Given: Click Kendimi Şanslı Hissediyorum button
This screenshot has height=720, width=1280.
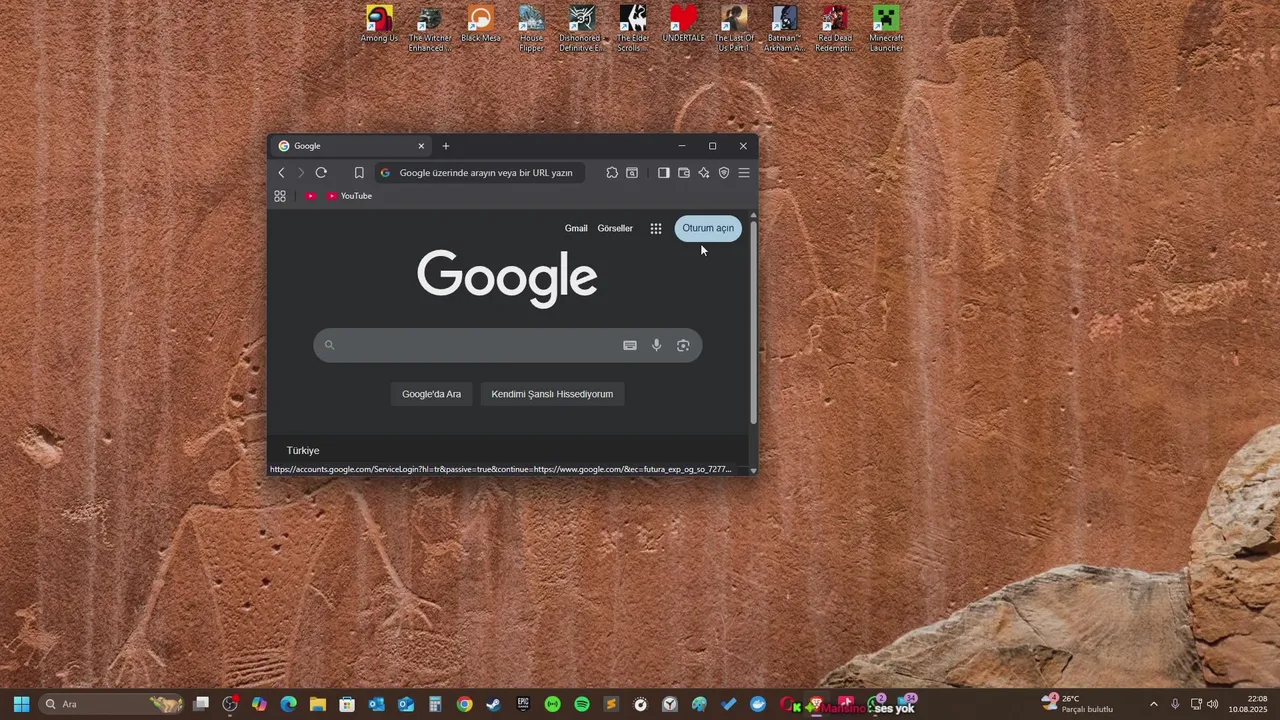Looking at the screenshot, I should tap(552, 394).
